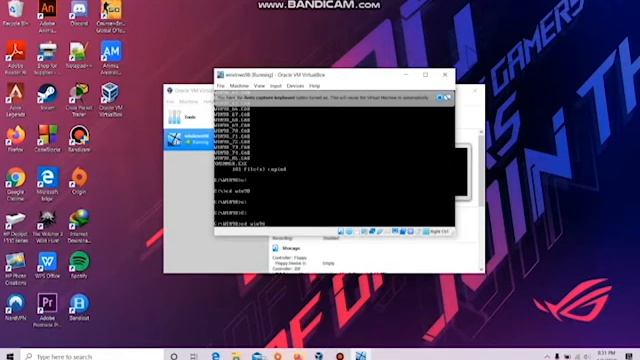Open the Windows Start menu
Viewport: 640px width, 360px height.
[10, 356]
